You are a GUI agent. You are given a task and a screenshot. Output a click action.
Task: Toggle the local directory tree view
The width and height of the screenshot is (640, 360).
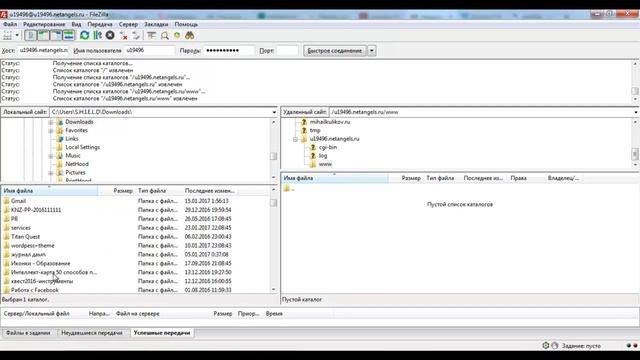click(43, 36)
